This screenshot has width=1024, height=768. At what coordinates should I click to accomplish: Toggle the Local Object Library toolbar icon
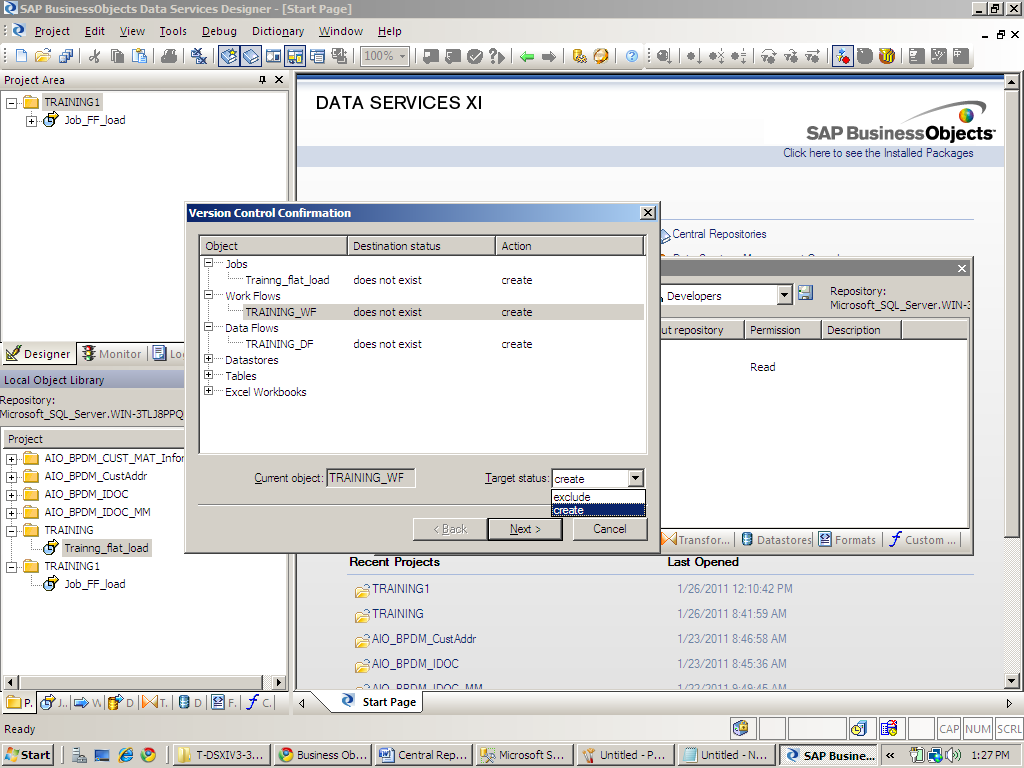229,56
